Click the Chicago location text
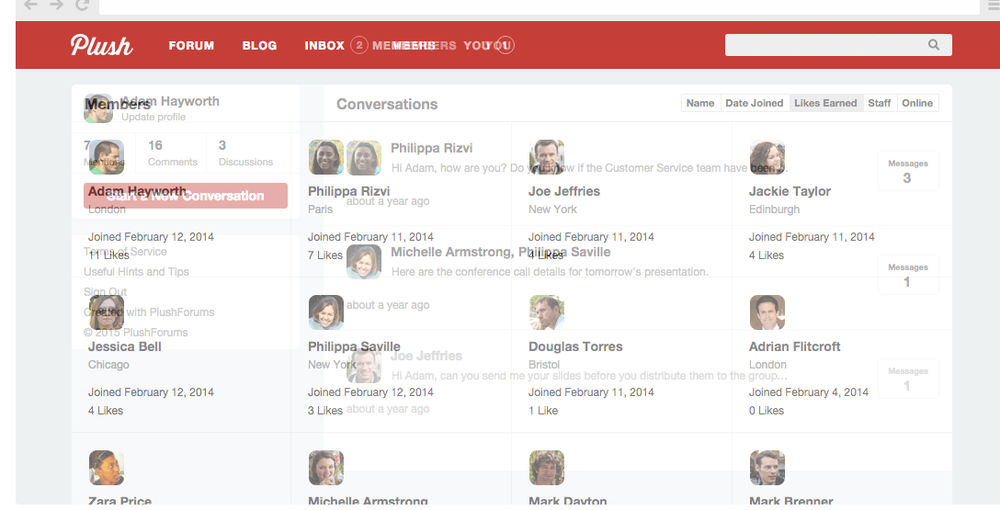1000x510 pixels. (108, 365)
